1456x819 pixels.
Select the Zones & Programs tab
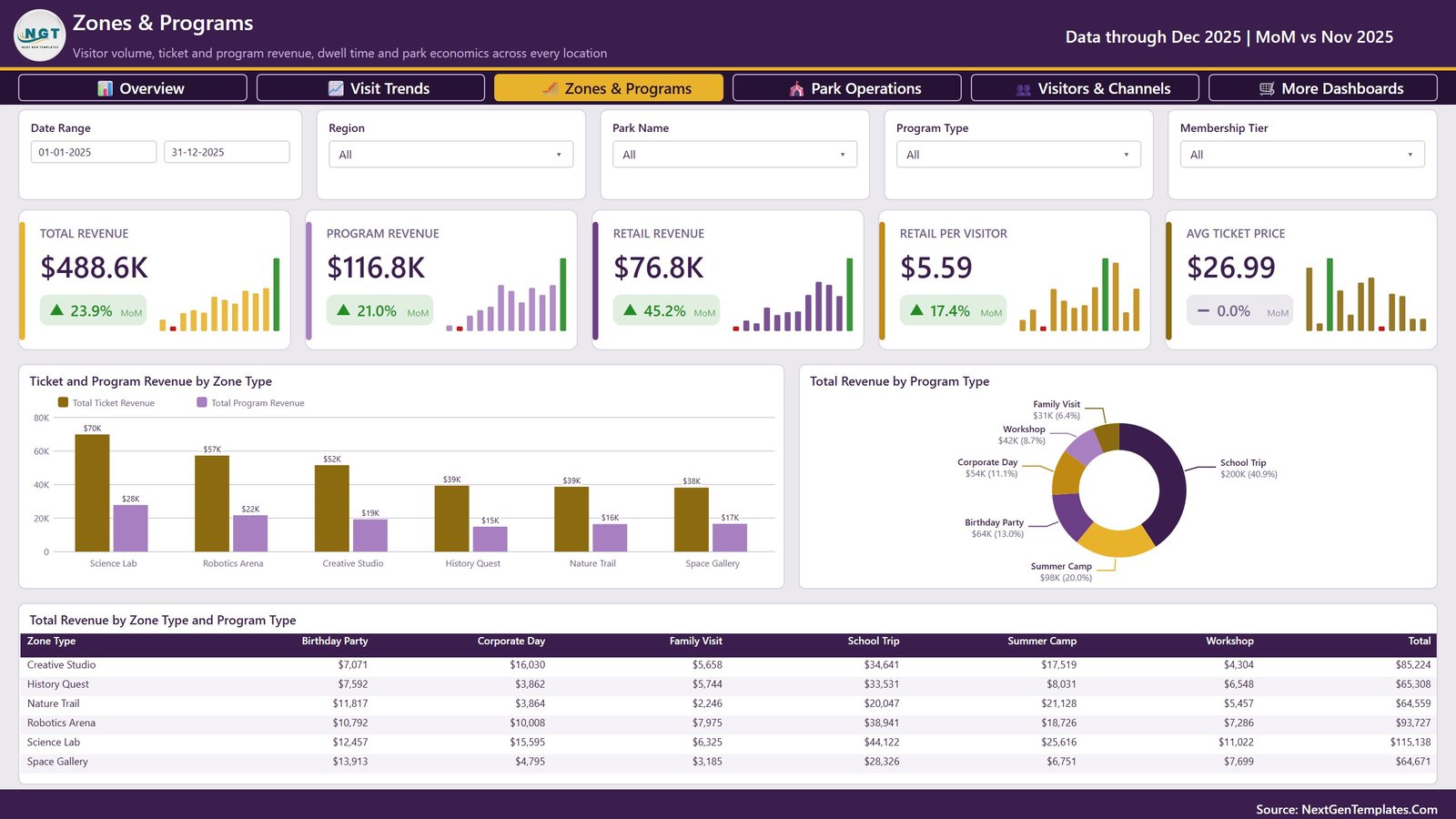point(609,88)
